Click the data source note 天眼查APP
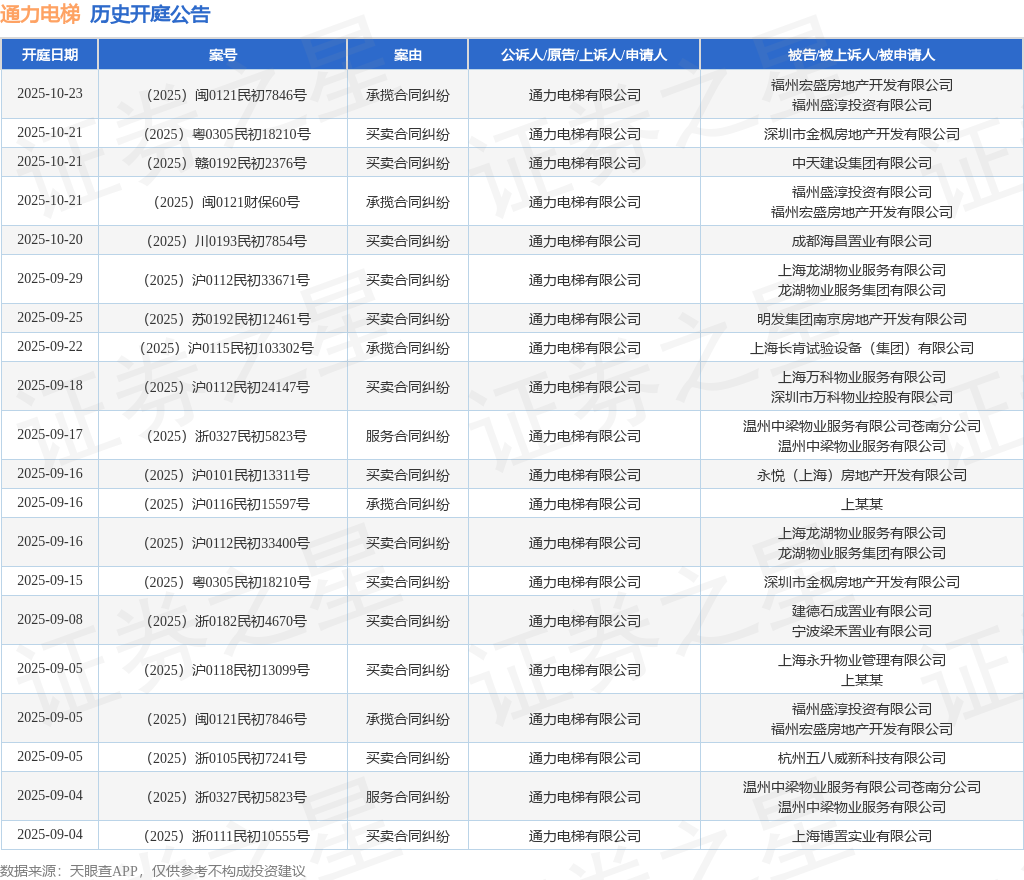Viewport: 1024px width, 880px height. [x=103, y=871]
